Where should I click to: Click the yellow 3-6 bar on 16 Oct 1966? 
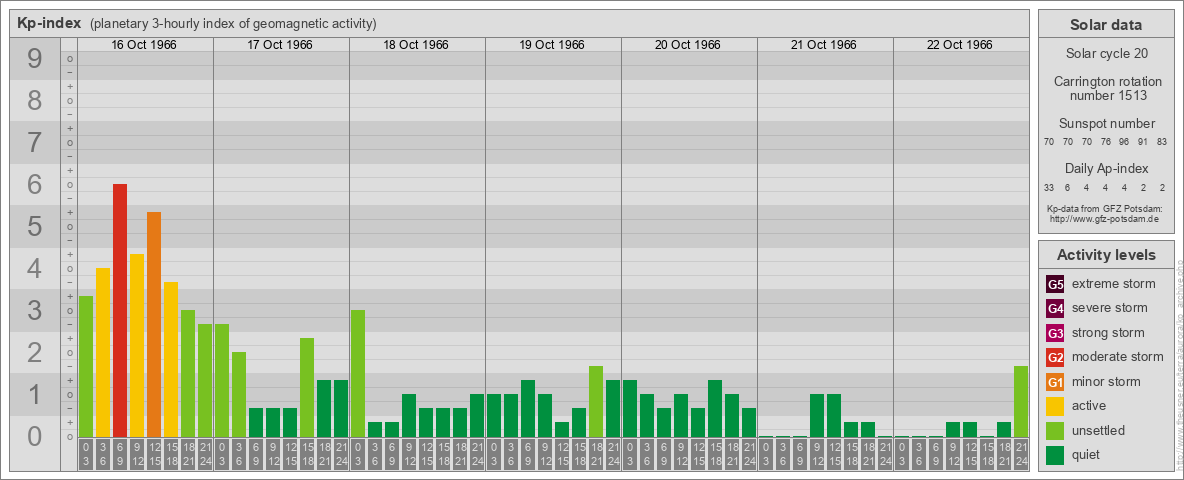click(x=103, y=352)
